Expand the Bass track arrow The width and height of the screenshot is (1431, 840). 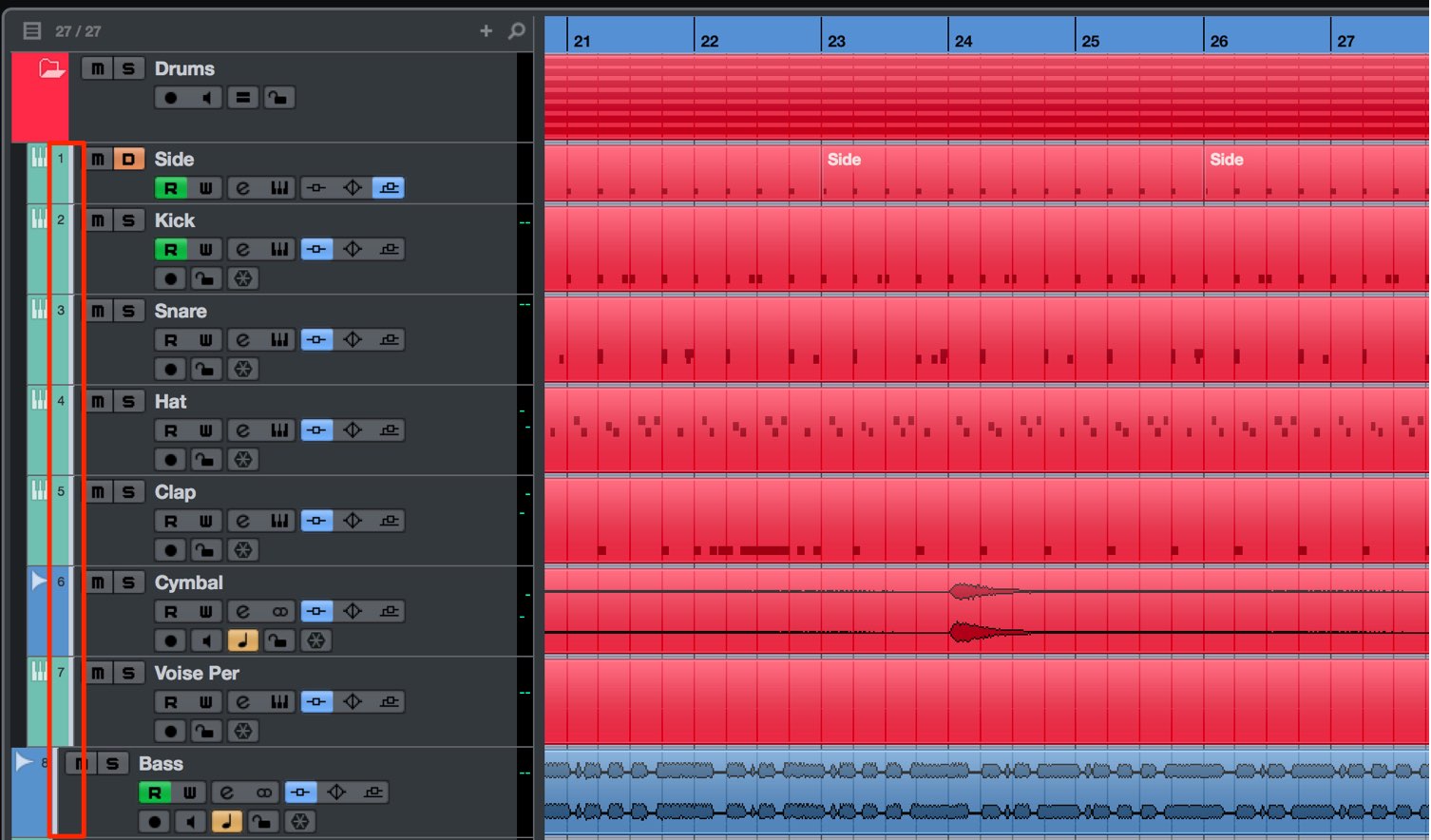tap(23, 761)
